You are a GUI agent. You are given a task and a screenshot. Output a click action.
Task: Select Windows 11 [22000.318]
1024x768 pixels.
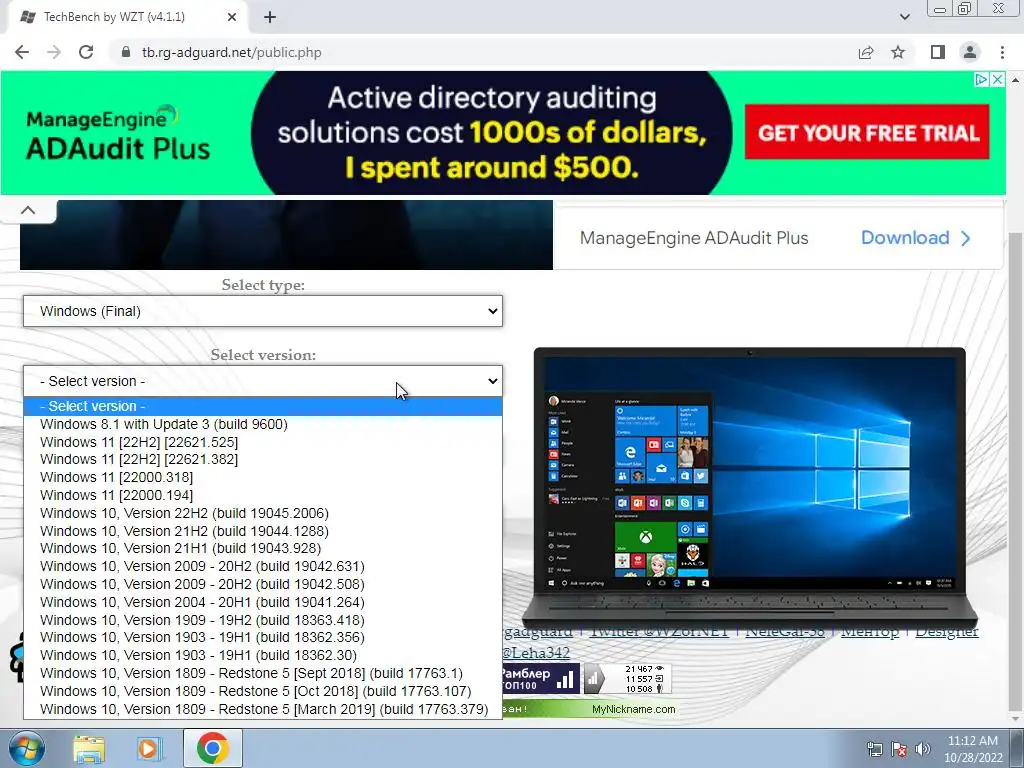(263, 477)
